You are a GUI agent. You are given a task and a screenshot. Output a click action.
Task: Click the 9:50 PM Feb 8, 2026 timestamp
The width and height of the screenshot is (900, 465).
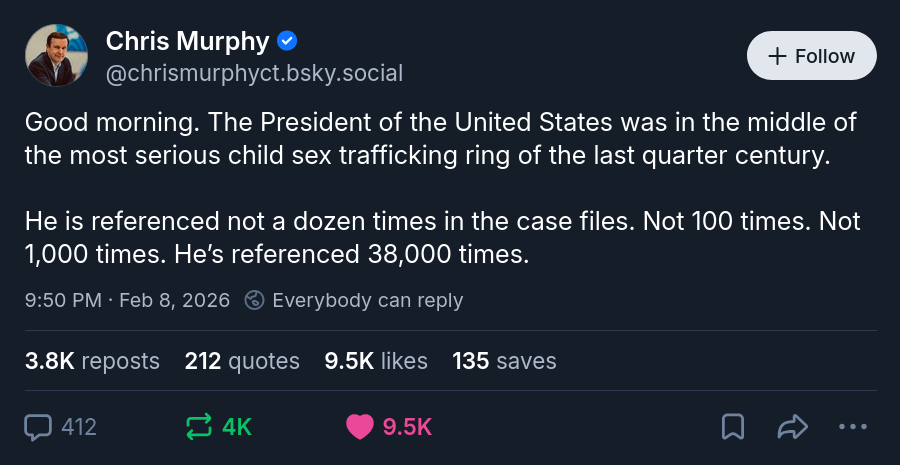coord(127,300)
